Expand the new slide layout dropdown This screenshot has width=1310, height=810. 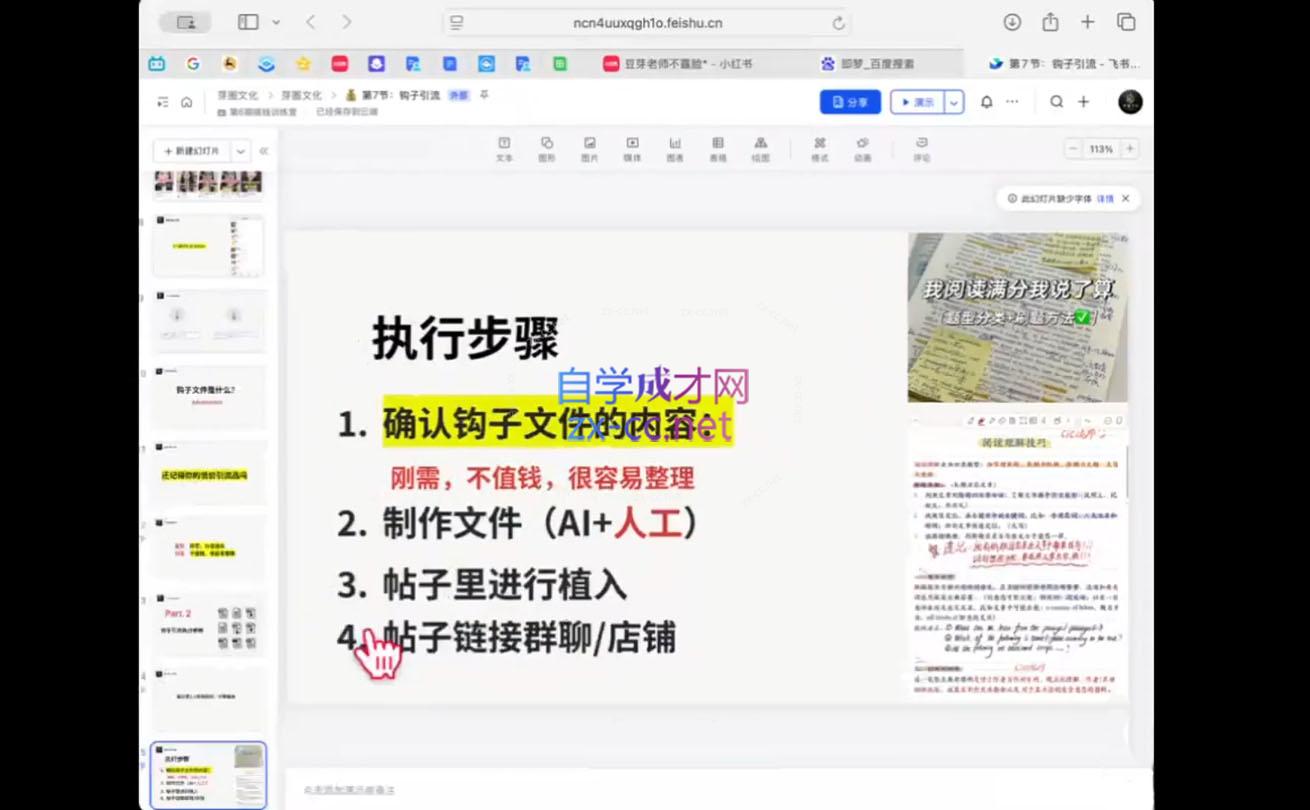point(240,151)
